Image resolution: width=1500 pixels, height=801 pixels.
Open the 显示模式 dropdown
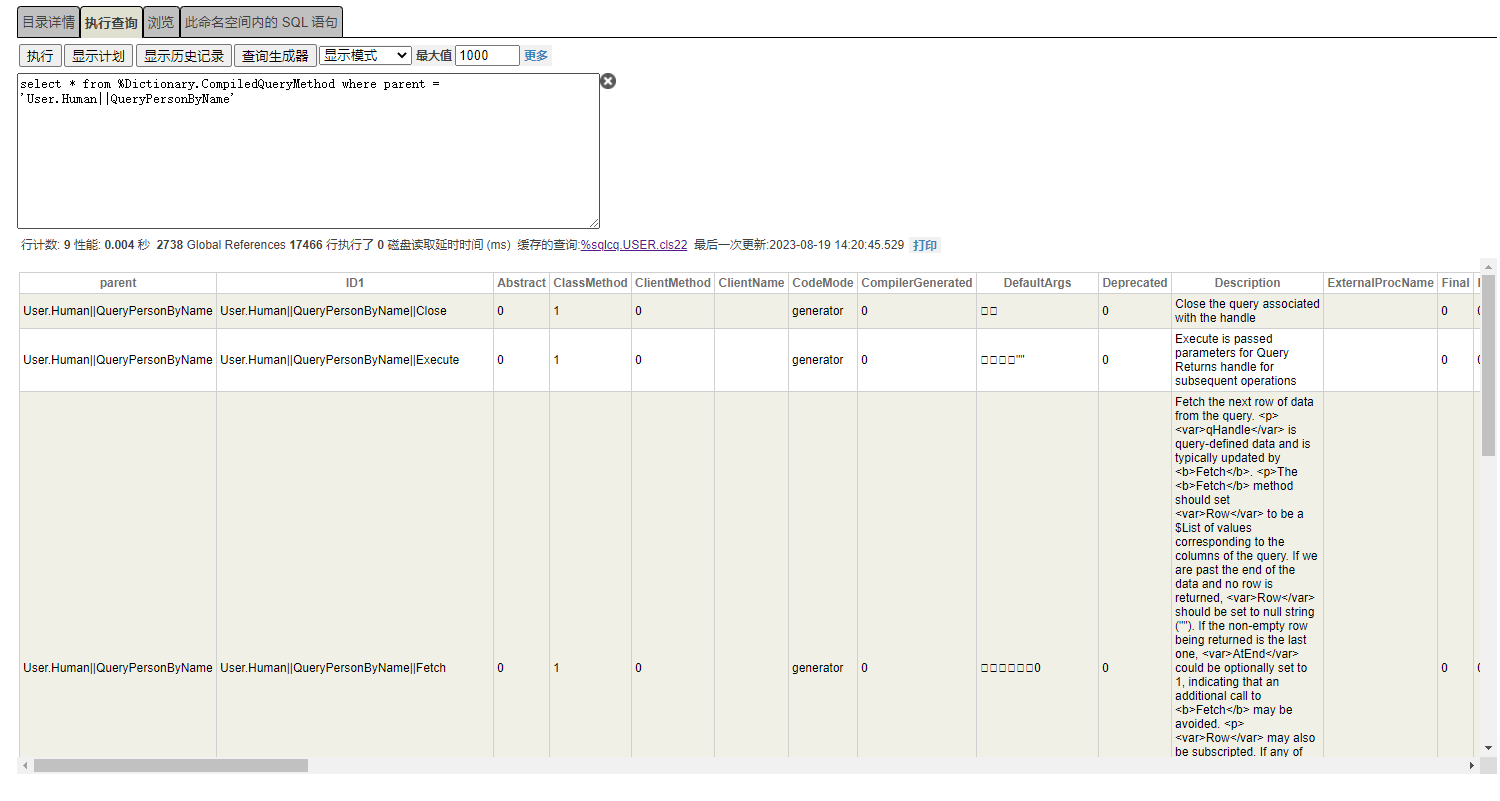coord(365,56)
